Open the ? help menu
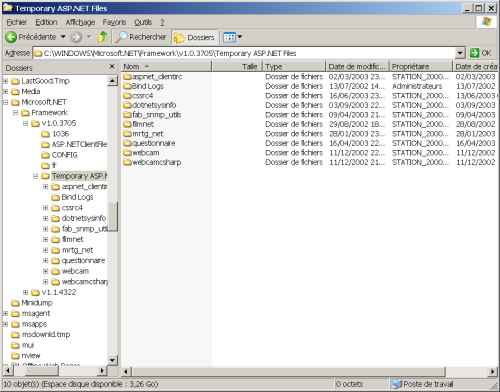 point(162,22)
